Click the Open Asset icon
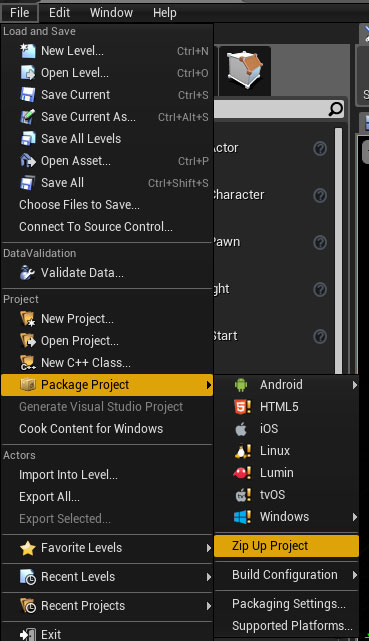Image resolution: width=369 pixels, height=641 pixels. 28,161
